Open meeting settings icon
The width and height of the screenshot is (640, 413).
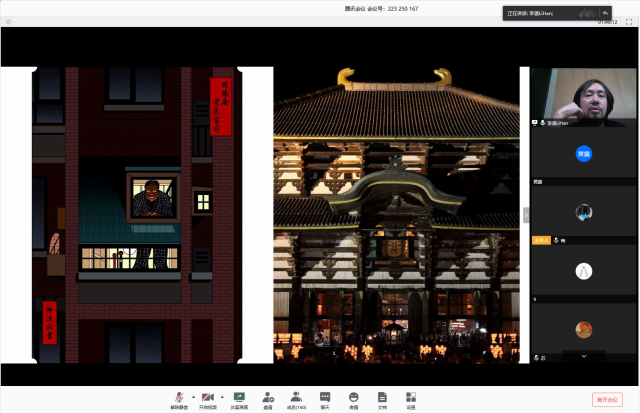[x=411, y=399]
